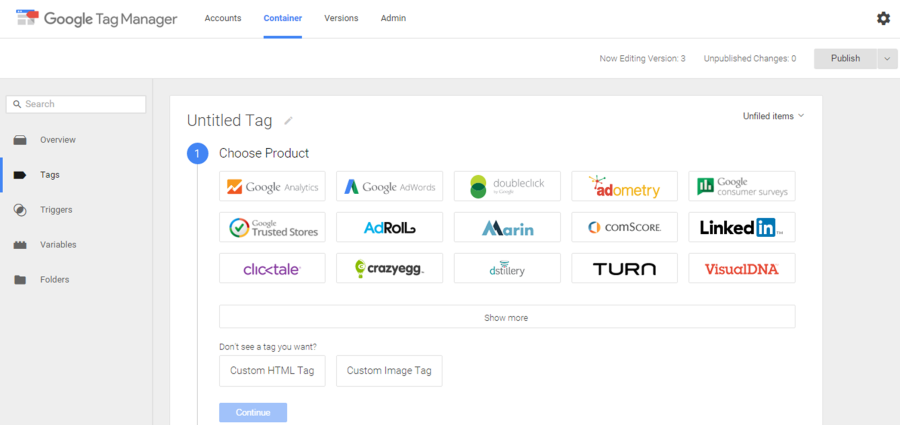900x425 pixels.
Task: Choose the Google Analytics product tile
Action: coord(272,186)
